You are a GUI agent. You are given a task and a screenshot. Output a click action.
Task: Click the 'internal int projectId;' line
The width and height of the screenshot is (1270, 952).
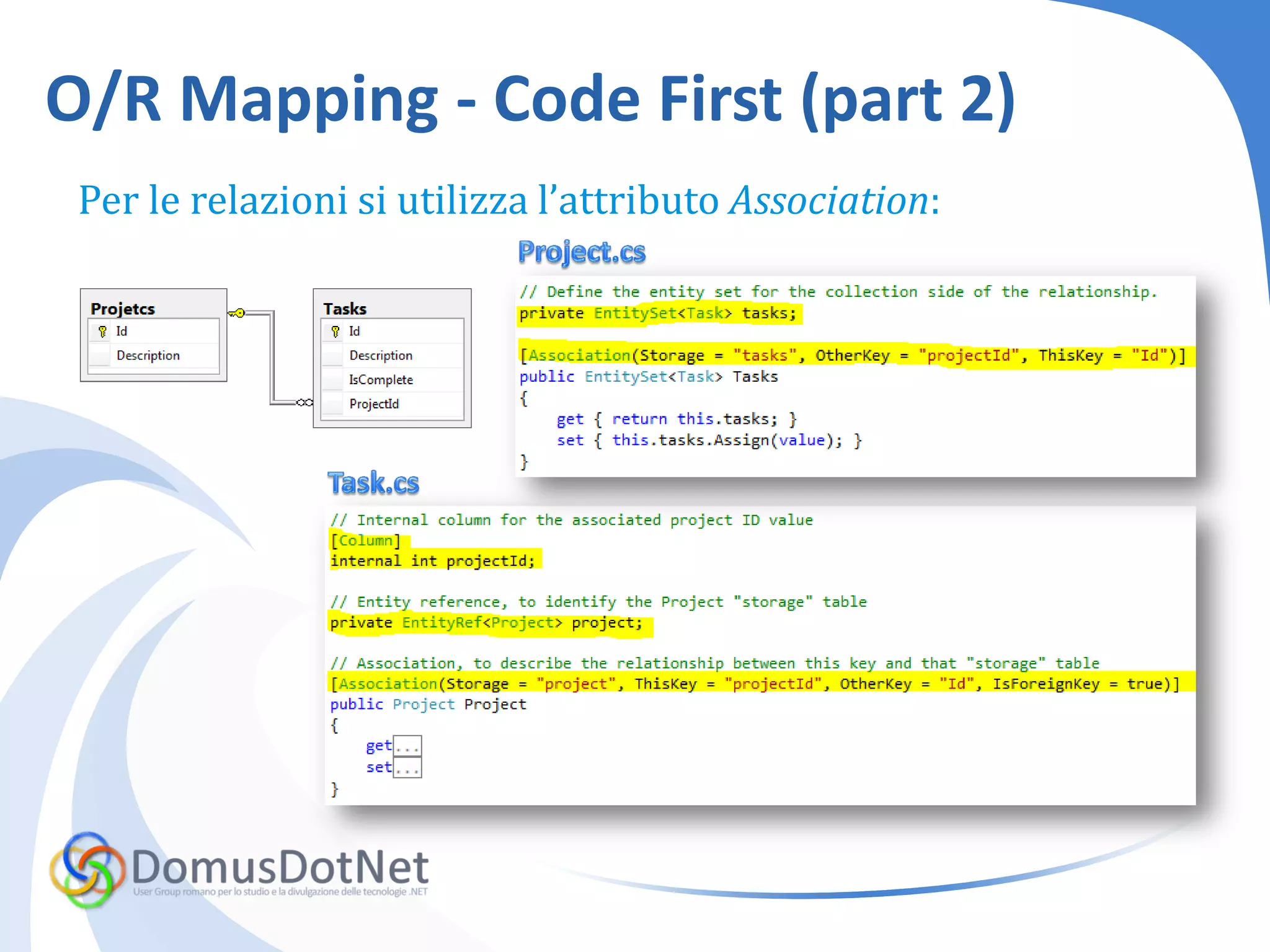pos(432,561)
